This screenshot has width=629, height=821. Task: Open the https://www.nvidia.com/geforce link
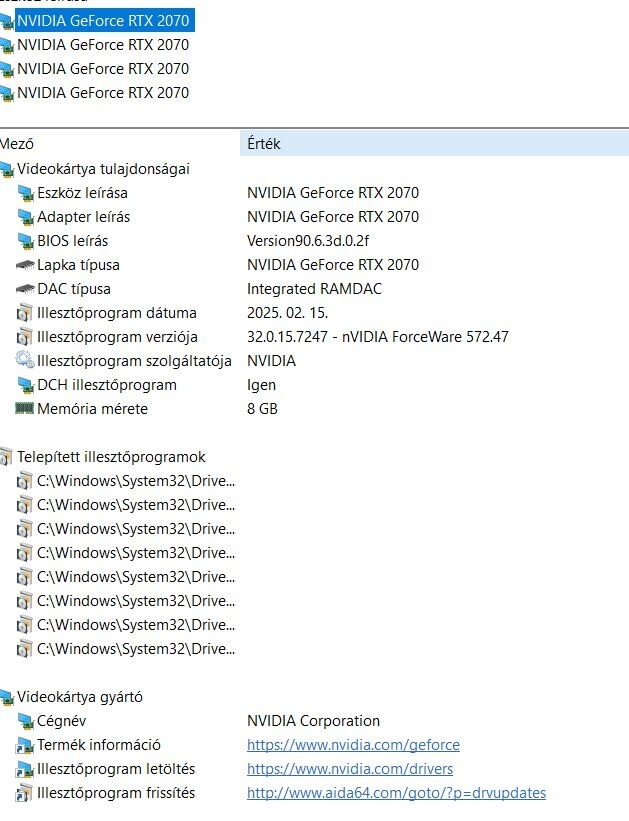pos(354,745)
